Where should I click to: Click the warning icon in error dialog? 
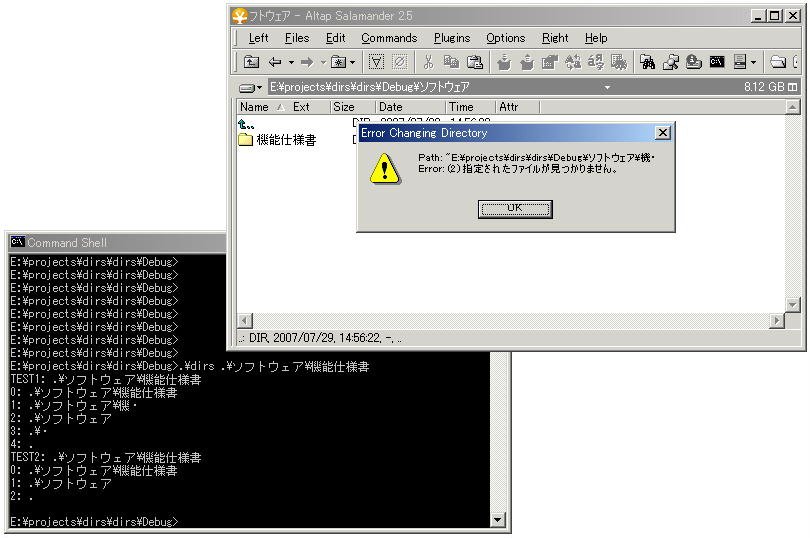[x=384, y=168]
